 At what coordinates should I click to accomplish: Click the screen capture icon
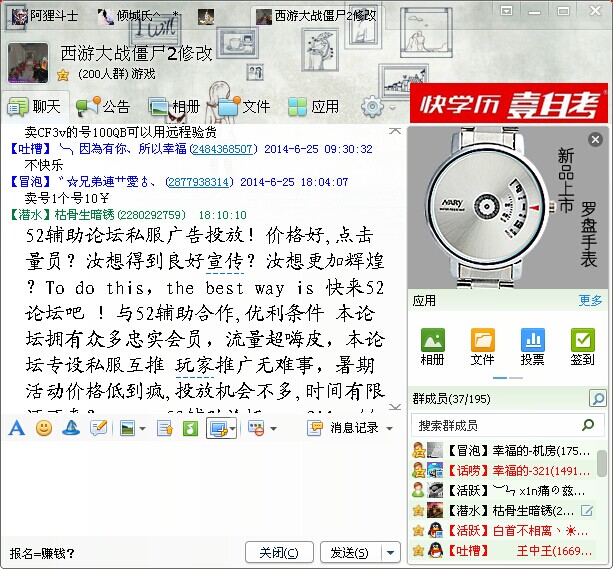218,428
